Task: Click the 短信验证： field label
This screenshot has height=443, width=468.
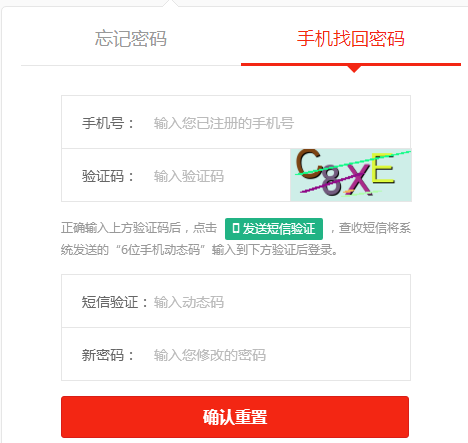Action: pos(115,302)
